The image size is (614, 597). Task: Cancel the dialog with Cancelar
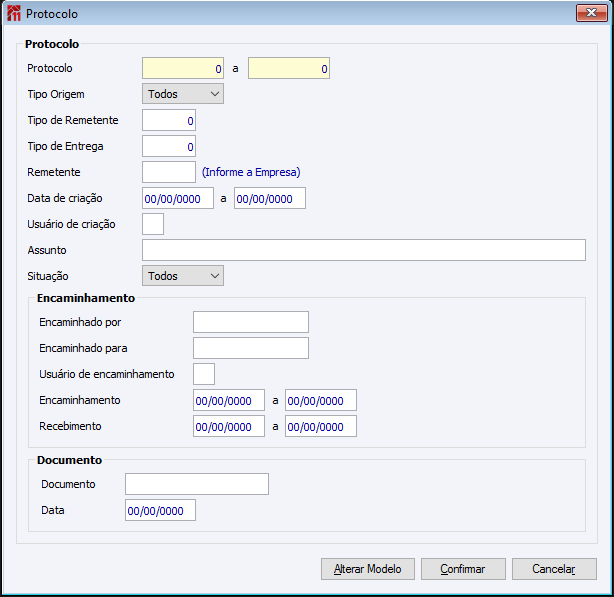coord(554,569)
